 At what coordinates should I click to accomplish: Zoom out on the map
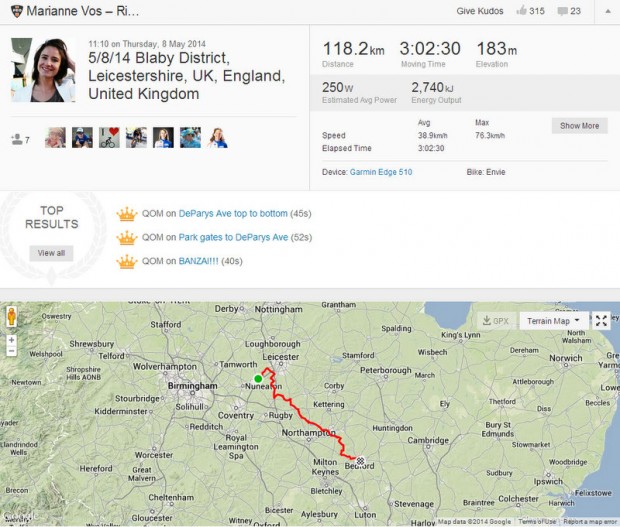[x=12, y=351]
